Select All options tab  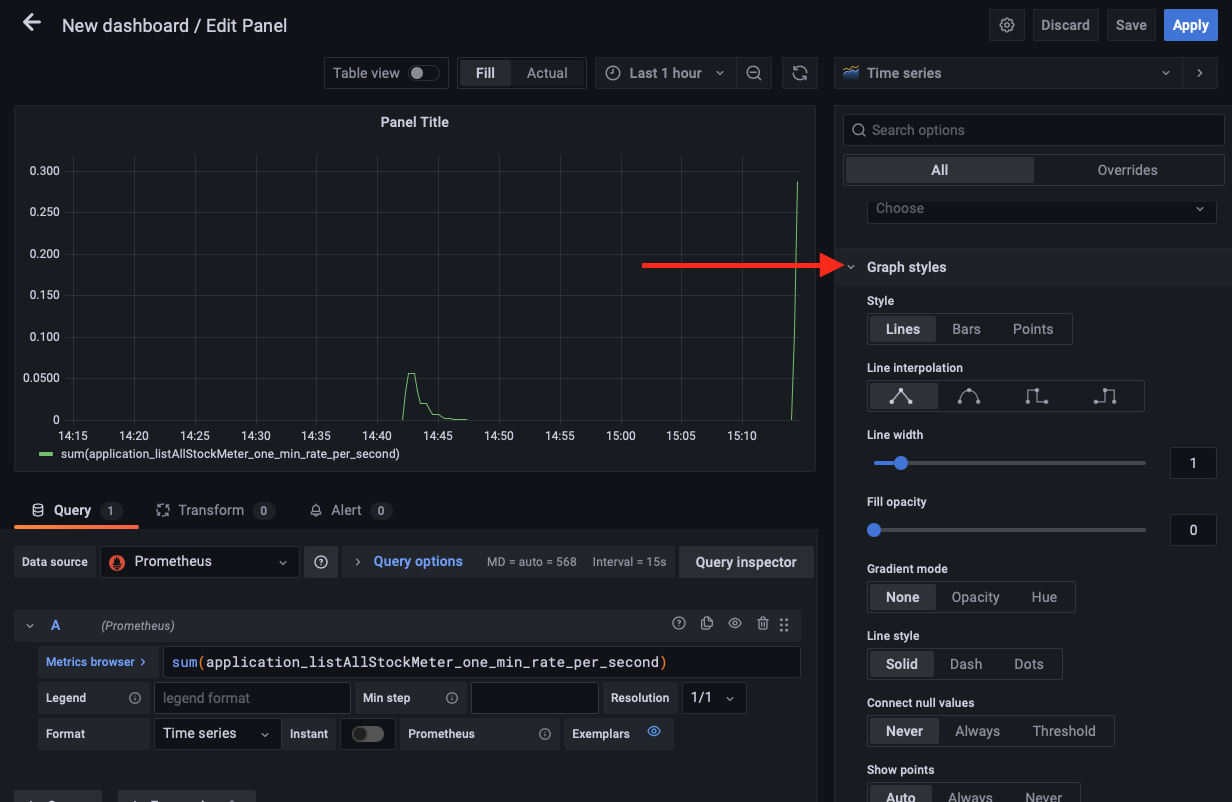[x=939, y=170]
